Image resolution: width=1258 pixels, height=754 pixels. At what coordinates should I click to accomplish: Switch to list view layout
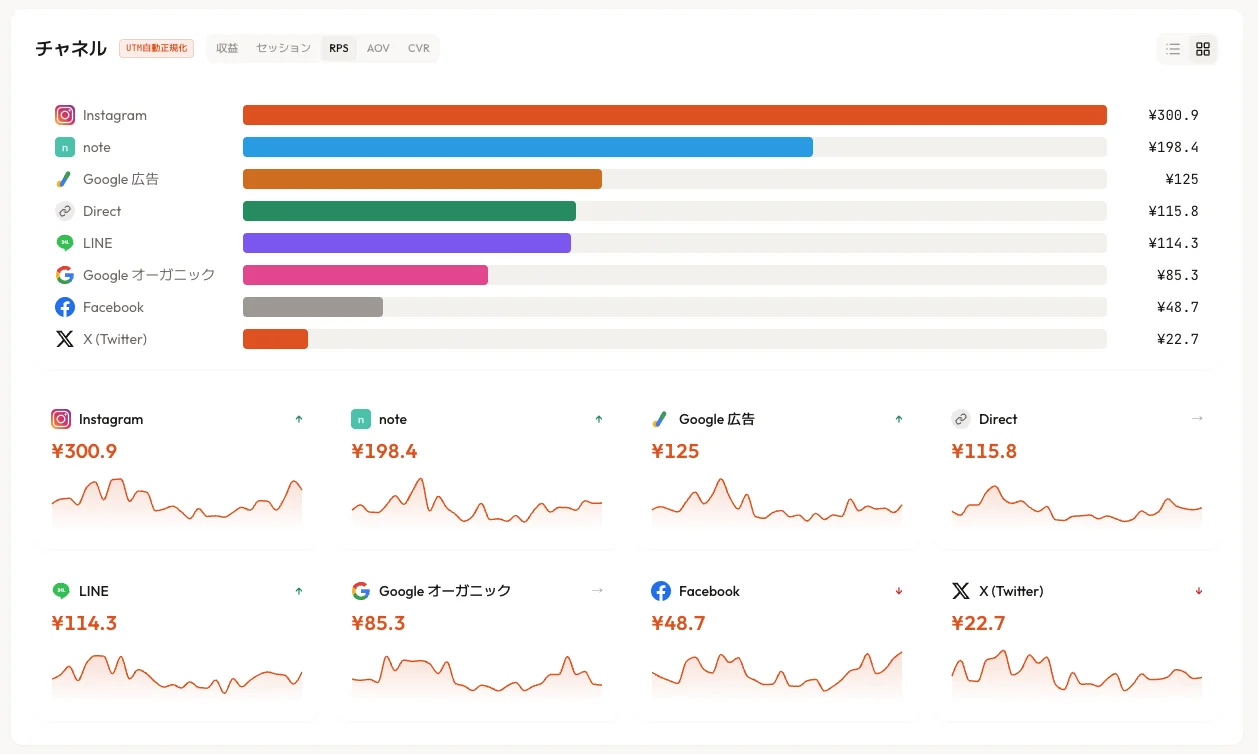point(1173,49)
